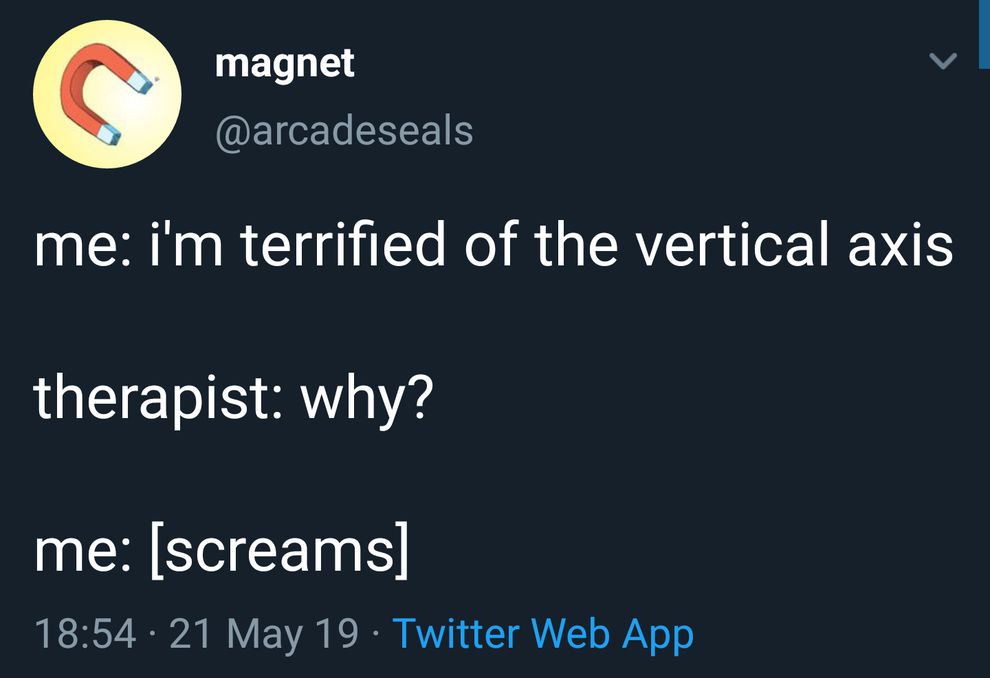Screen dimensions: 990x678
Task: Click the 18:54 timestamp
Action: (x=85, y=634)
